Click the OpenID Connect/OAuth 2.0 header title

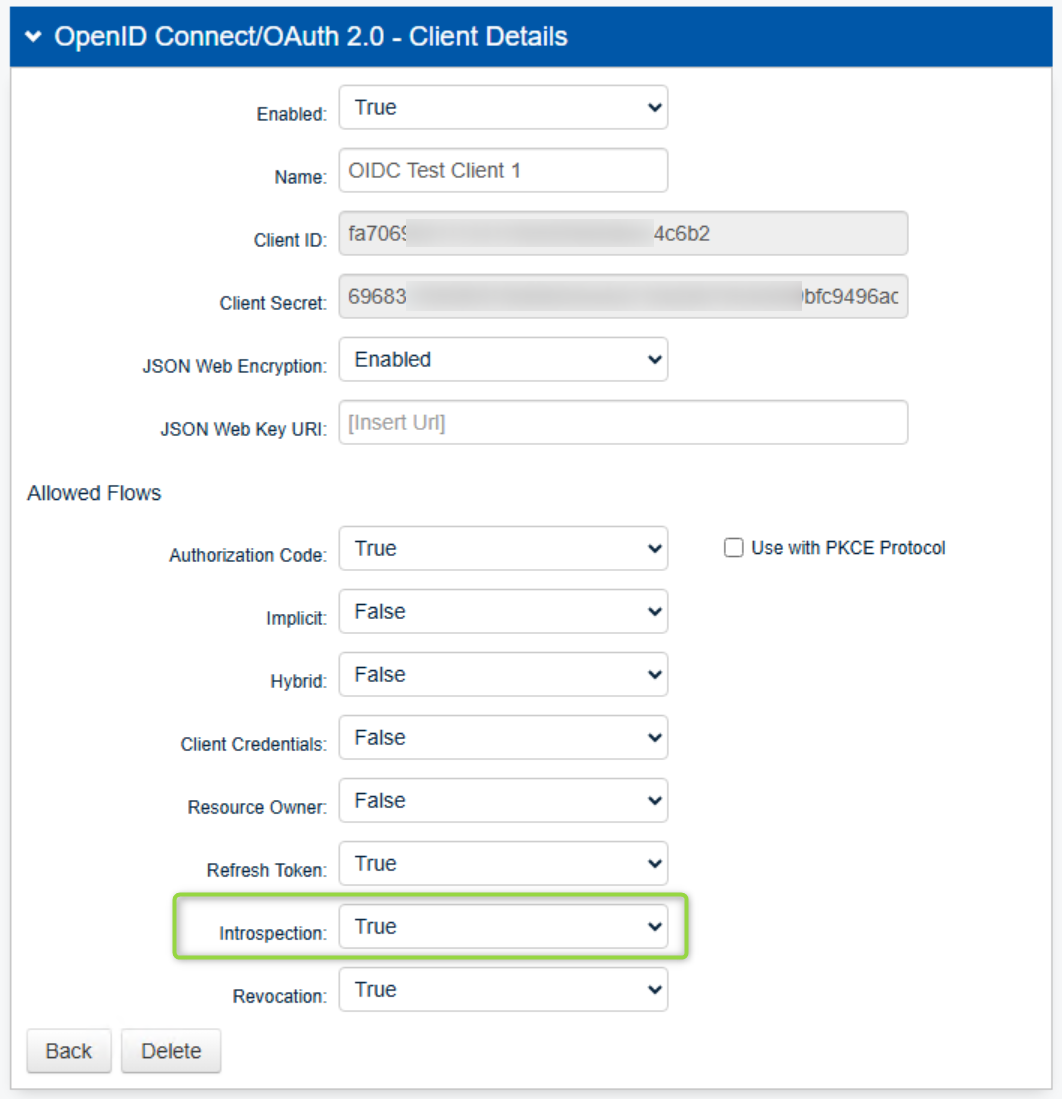[311, 36]
